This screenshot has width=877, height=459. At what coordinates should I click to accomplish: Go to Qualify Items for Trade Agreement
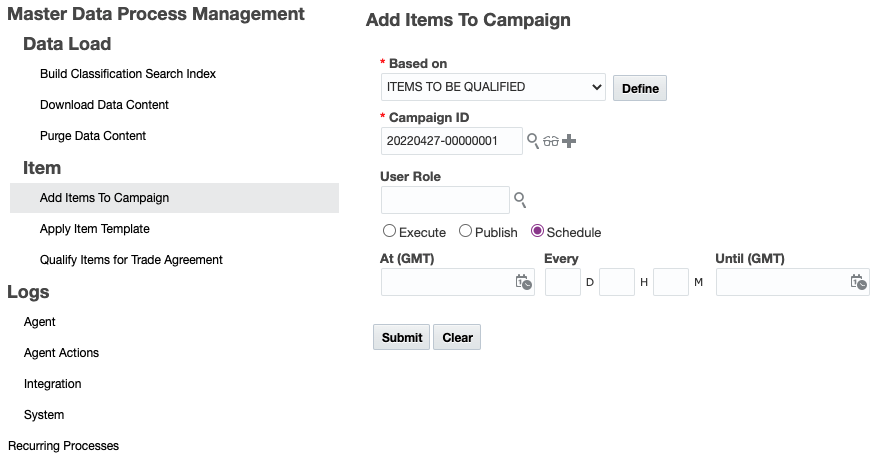click(131, 260)
